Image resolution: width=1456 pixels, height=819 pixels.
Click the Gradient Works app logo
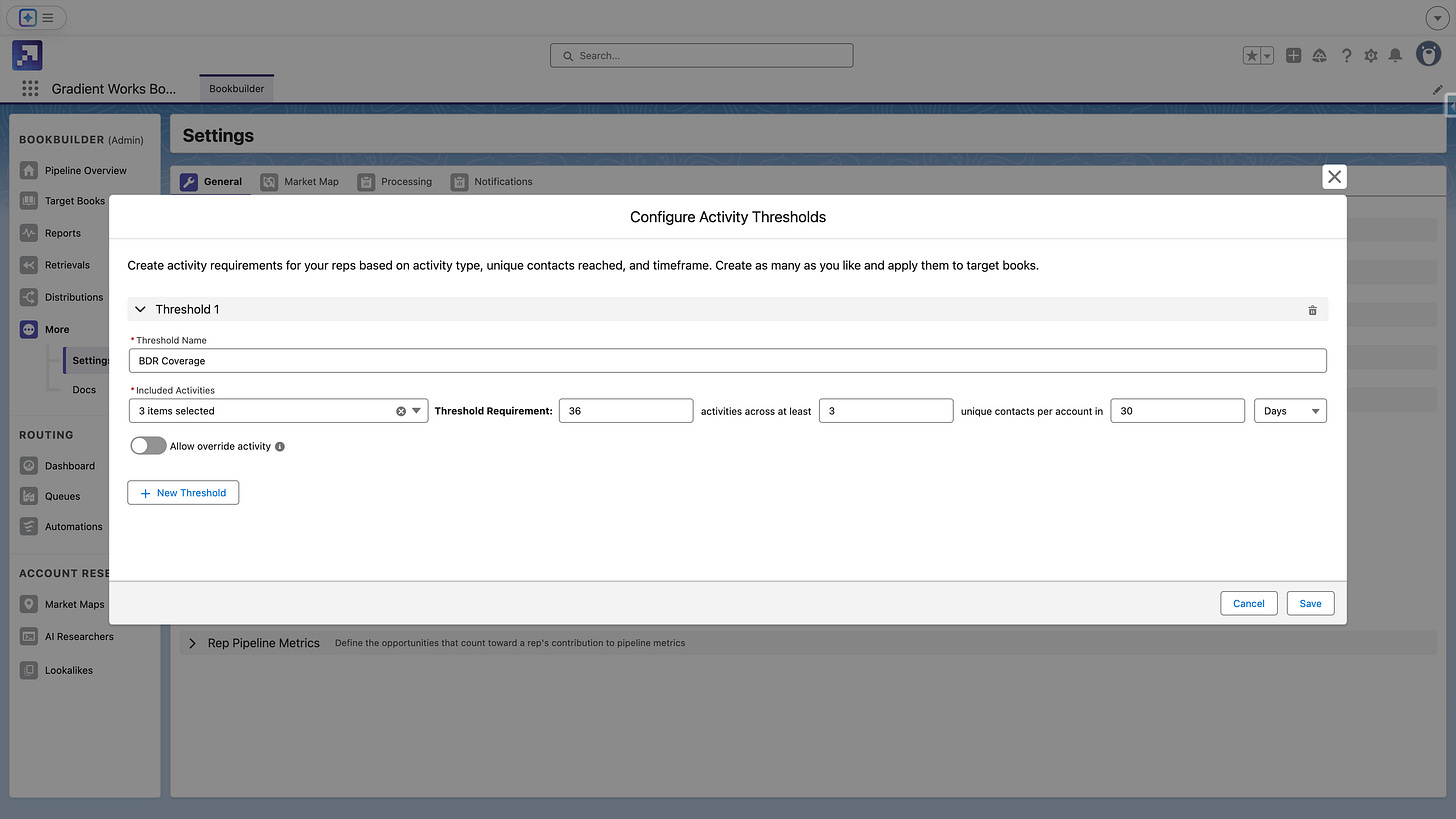(x=27, y=55)
